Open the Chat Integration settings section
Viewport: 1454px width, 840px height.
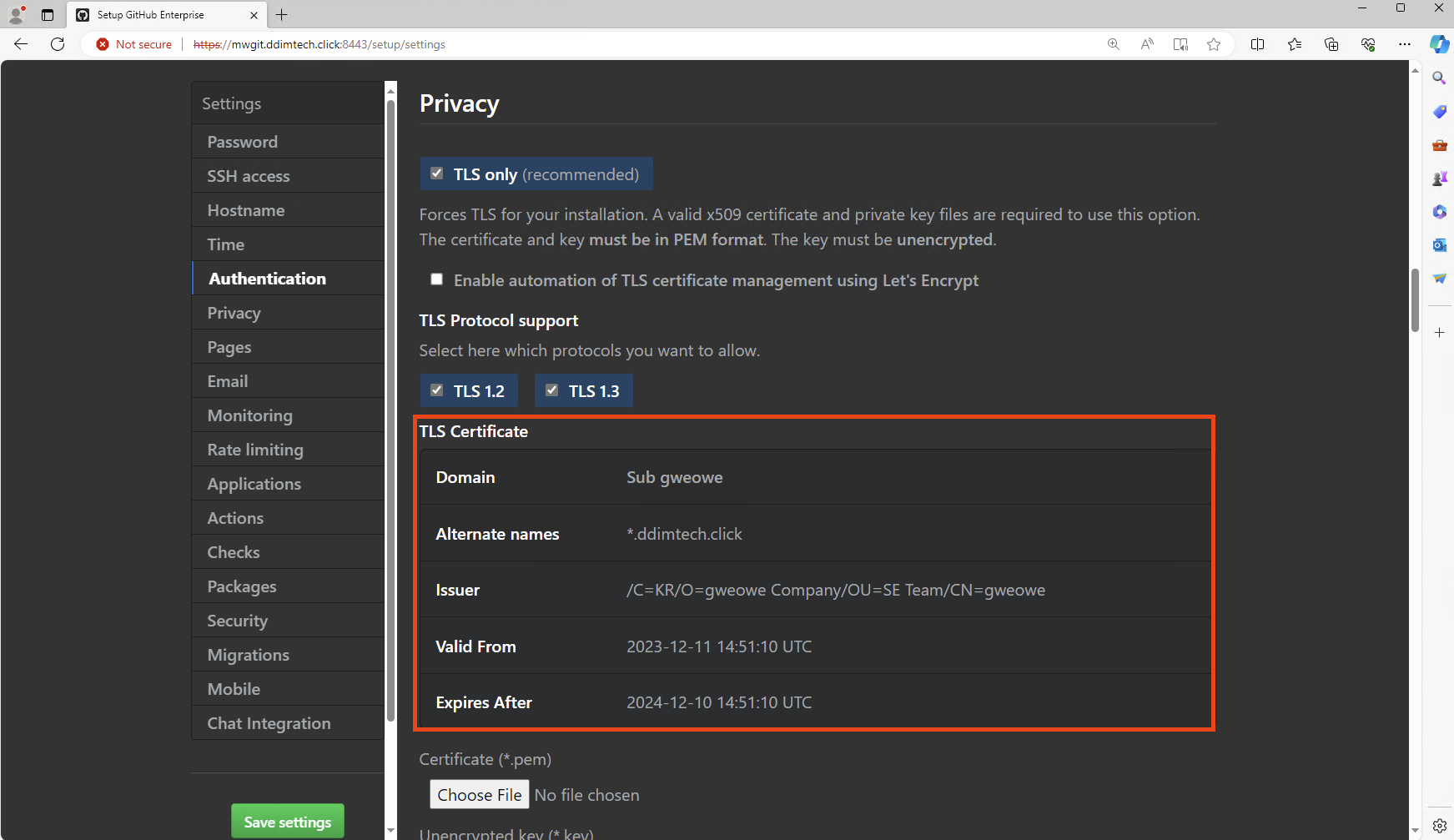coord(288,723)
